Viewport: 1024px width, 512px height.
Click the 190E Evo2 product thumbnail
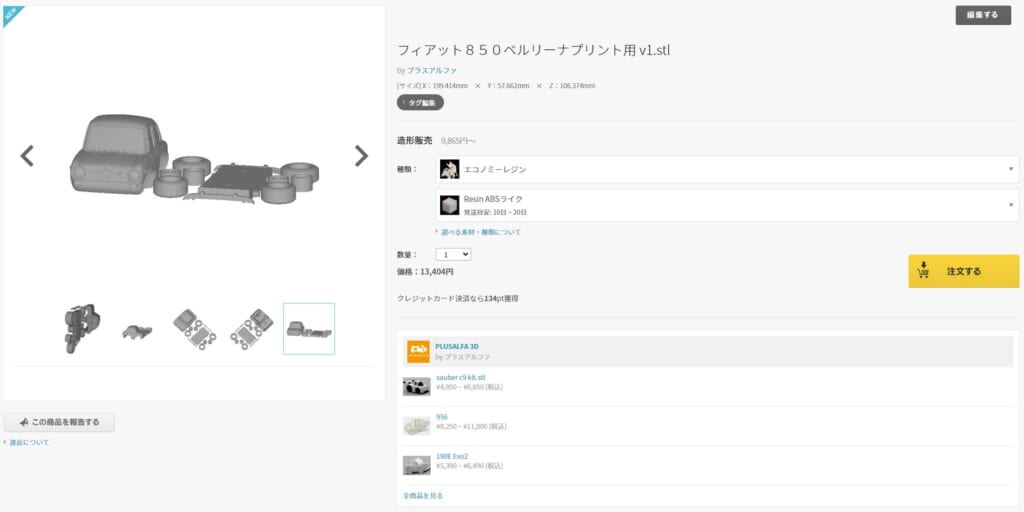click(417, 465)
